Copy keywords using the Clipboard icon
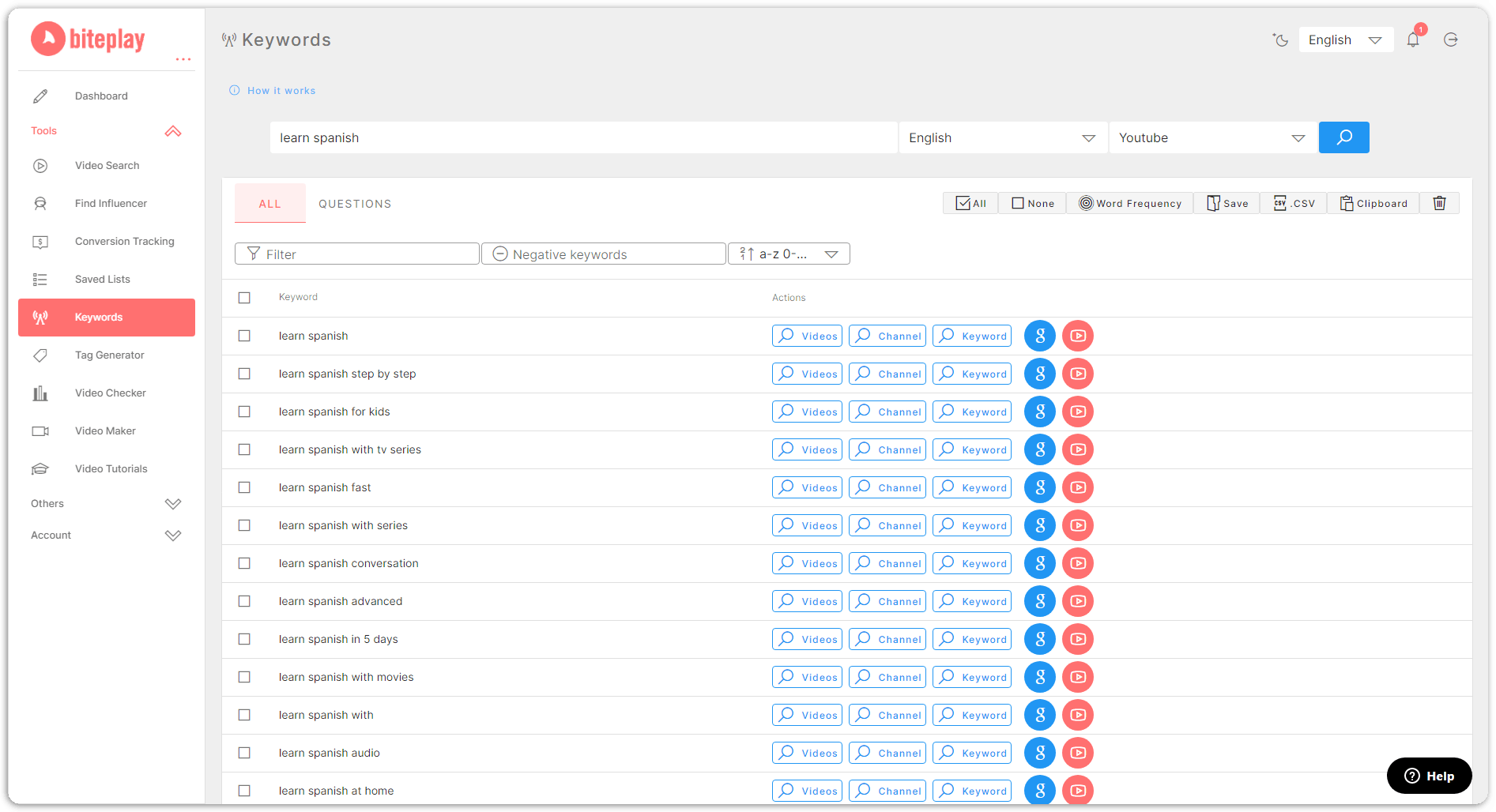Viewport: 1496px width, 812px height. 1373,203
